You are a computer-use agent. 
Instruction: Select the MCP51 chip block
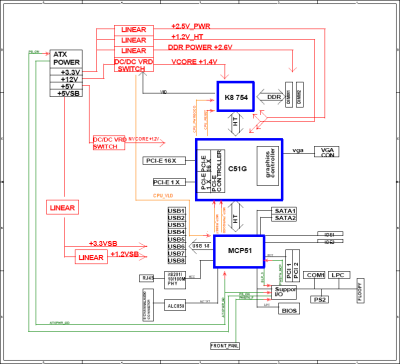239,251
